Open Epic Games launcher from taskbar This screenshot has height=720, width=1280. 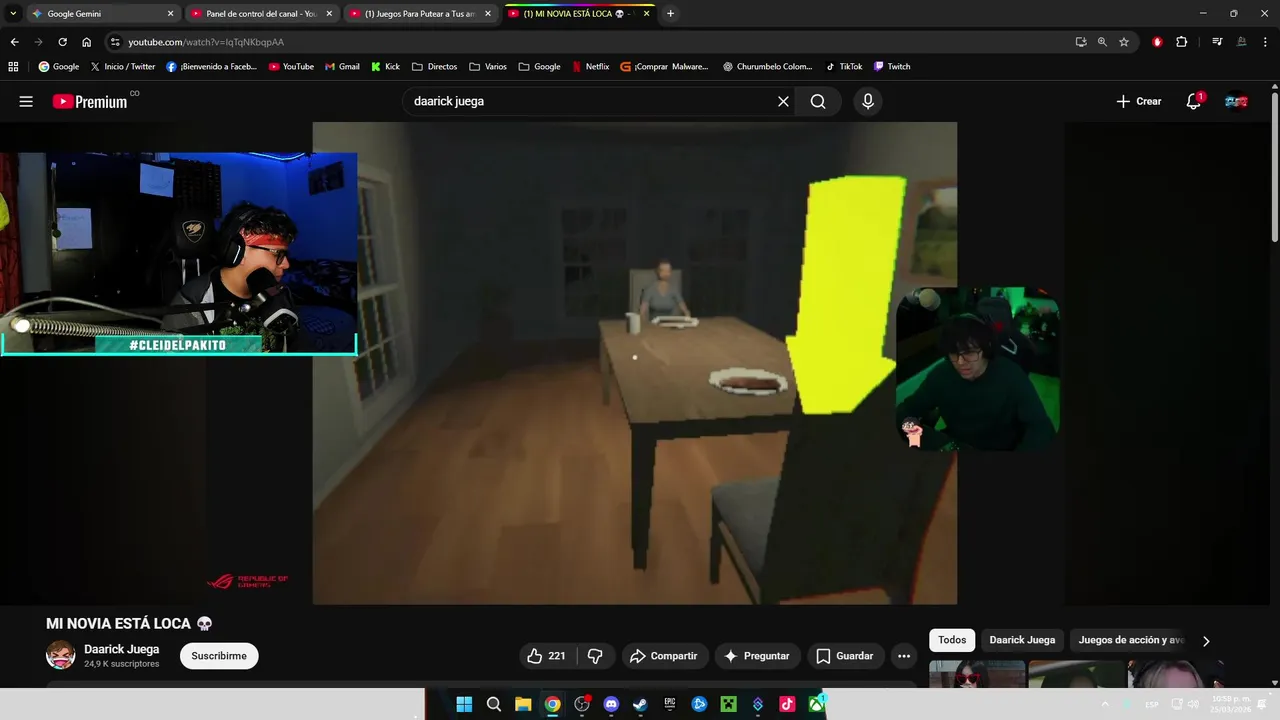(x=670, y=704)
